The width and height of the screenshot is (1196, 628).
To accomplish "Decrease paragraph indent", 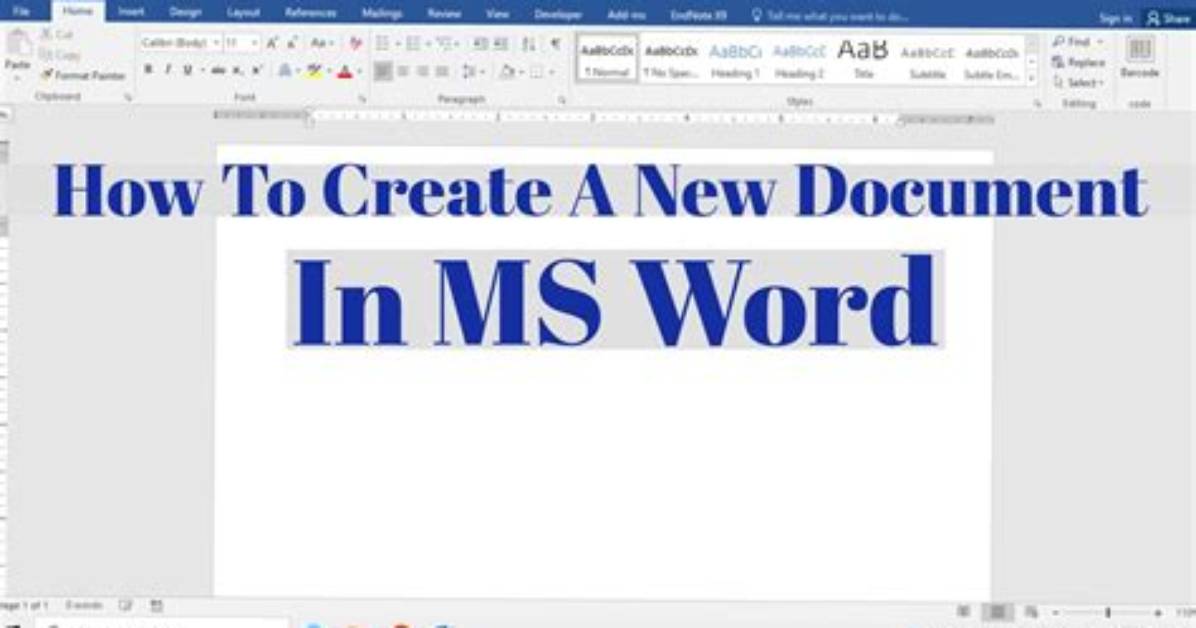I will click(481, 43).
